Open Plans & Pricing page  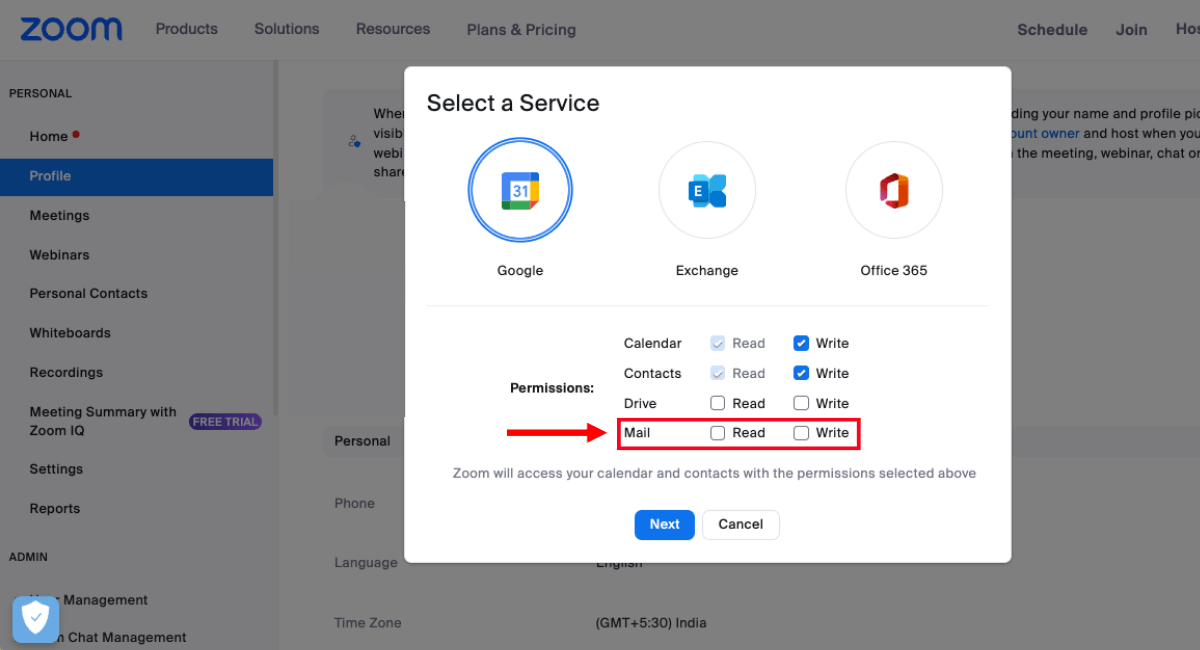tap(521, 30)
